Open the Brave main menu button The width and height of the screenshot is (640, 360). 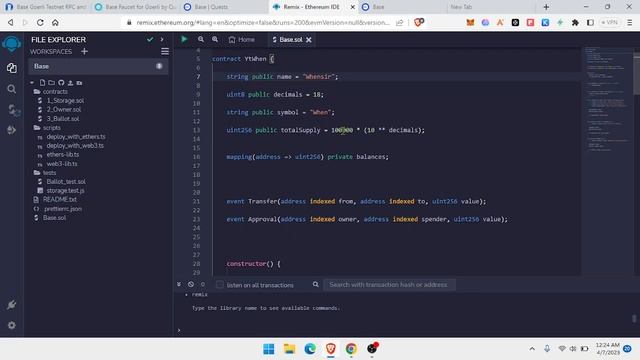coord(630,22)
